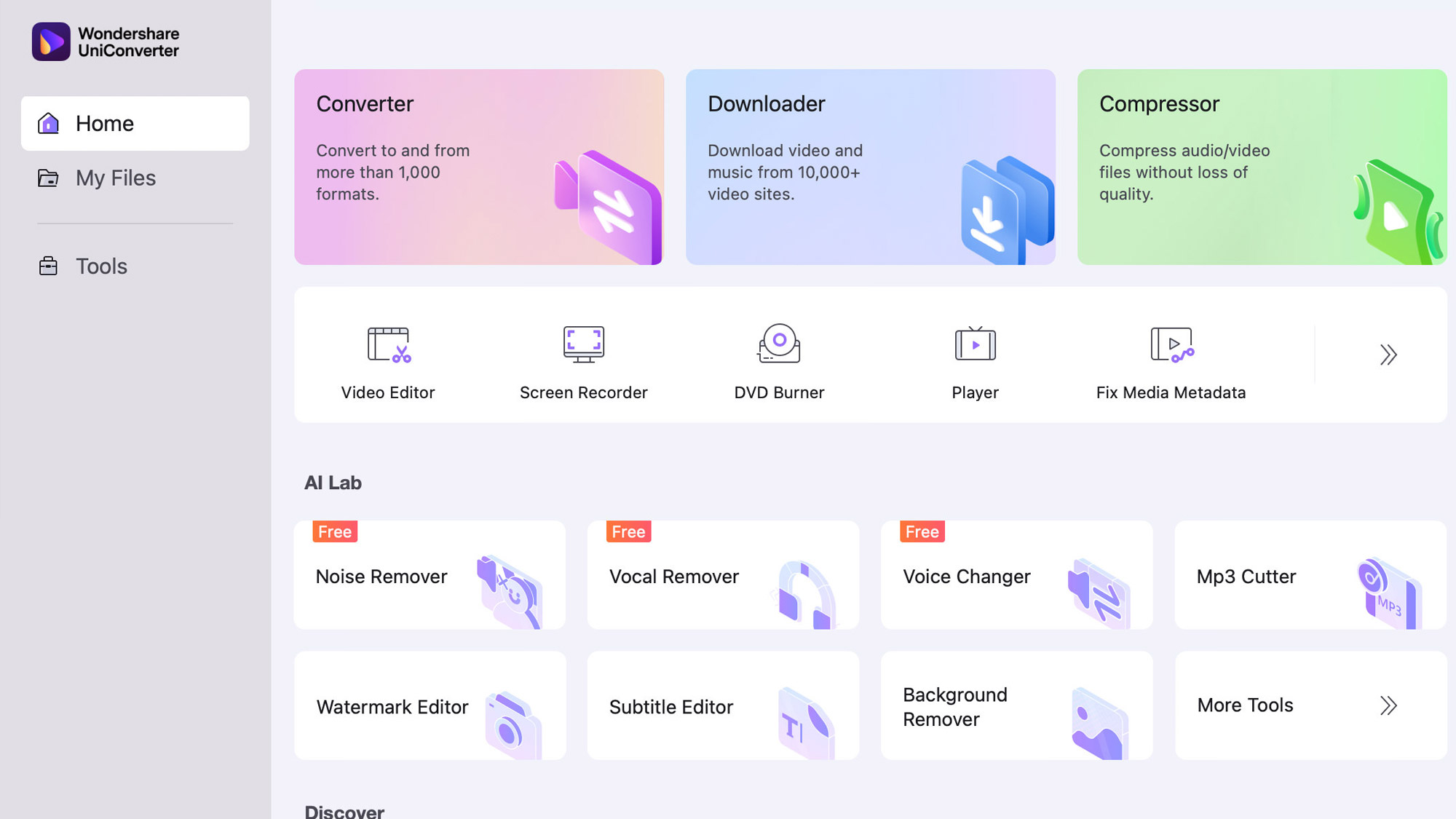Open the Voice Changer tool
1456x819 pixels.
point(1017,575)
